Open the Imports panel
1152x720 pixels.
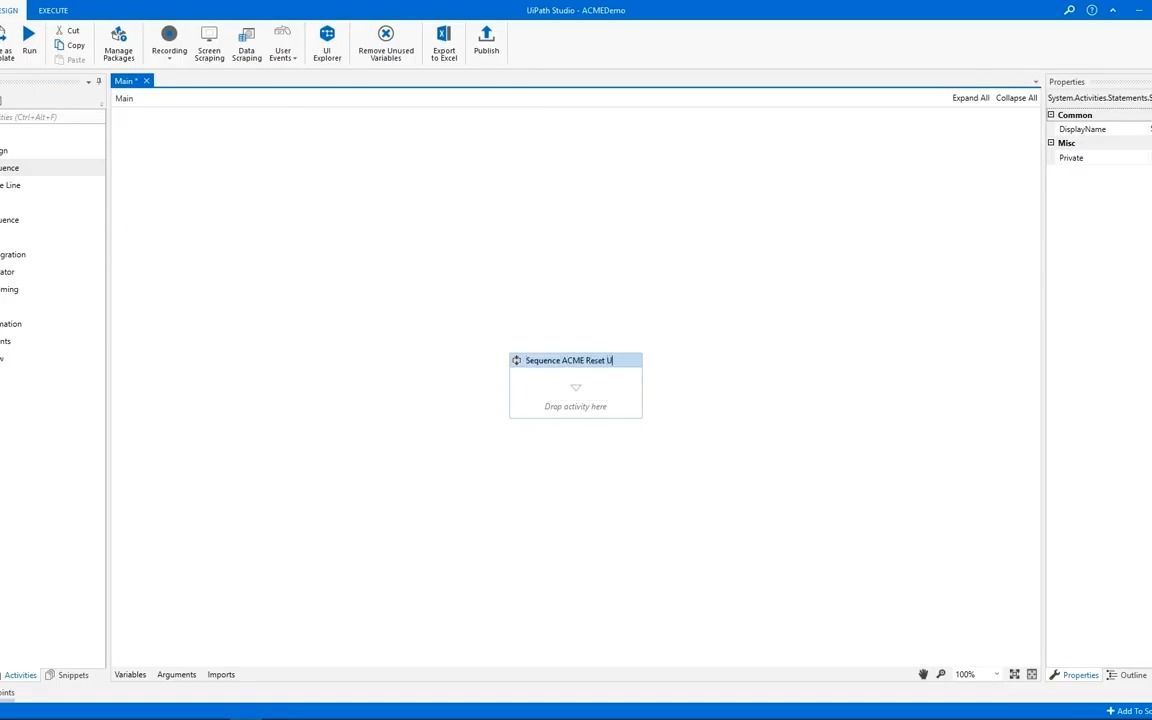point(221,674)
